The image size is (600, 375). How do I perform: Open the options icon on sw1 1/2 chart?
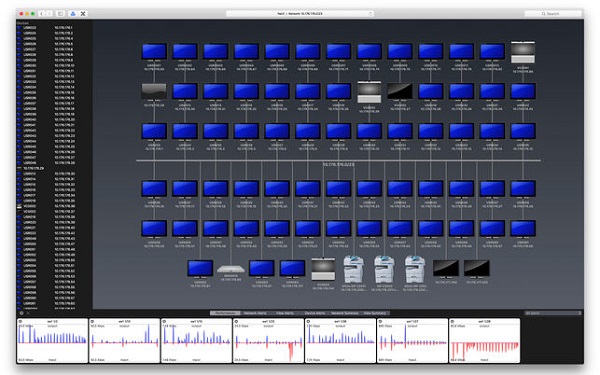pyautogui.click(x=21, y=321)
